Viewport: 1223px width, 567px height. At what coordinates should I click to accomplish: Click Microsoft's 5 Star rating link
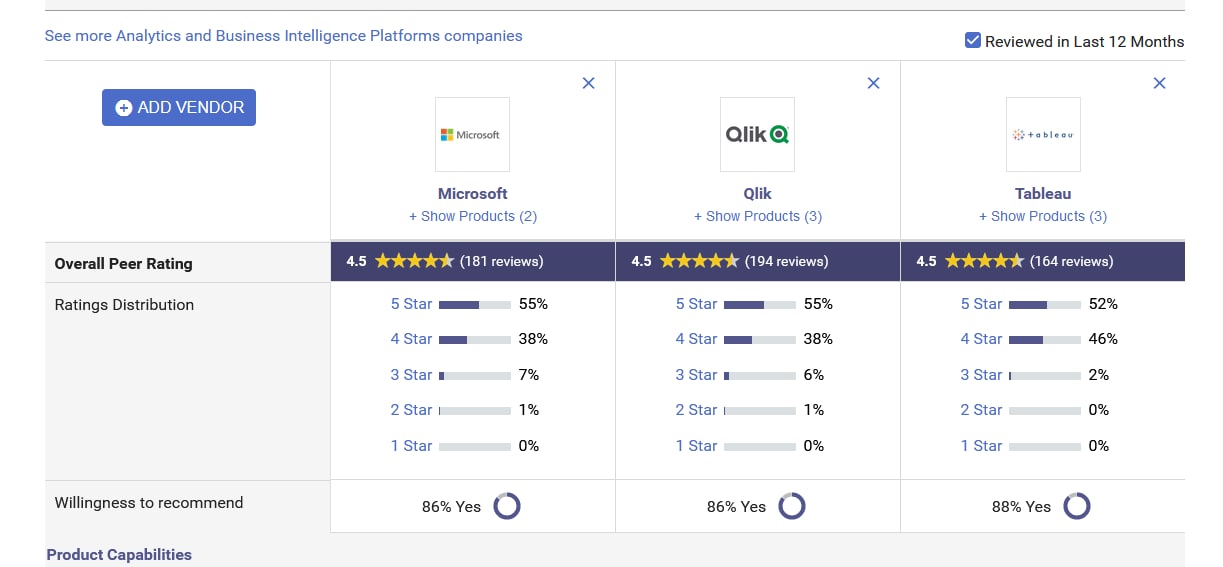tap(412, 304)
